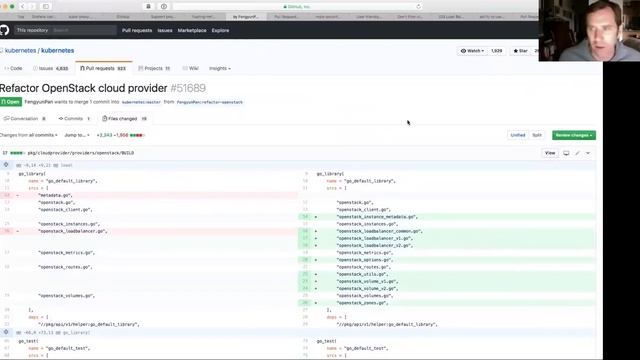Click added "openstack_instance_metadata.go" line
The image size is (640, 360).
click(447, 217)
